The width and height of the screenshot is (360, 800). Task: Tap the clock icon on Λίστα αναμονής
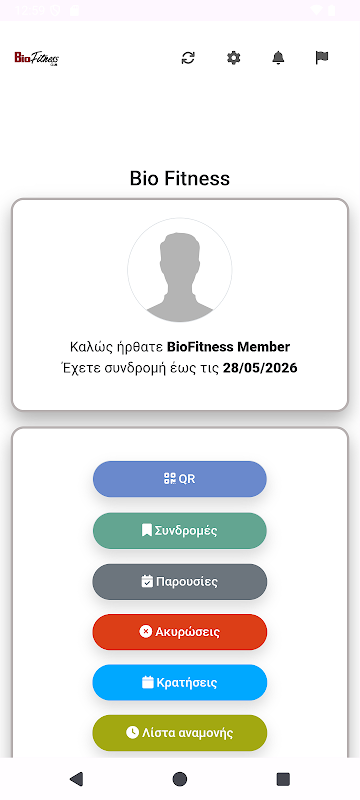pyautogui.click(x=132, y=733)
